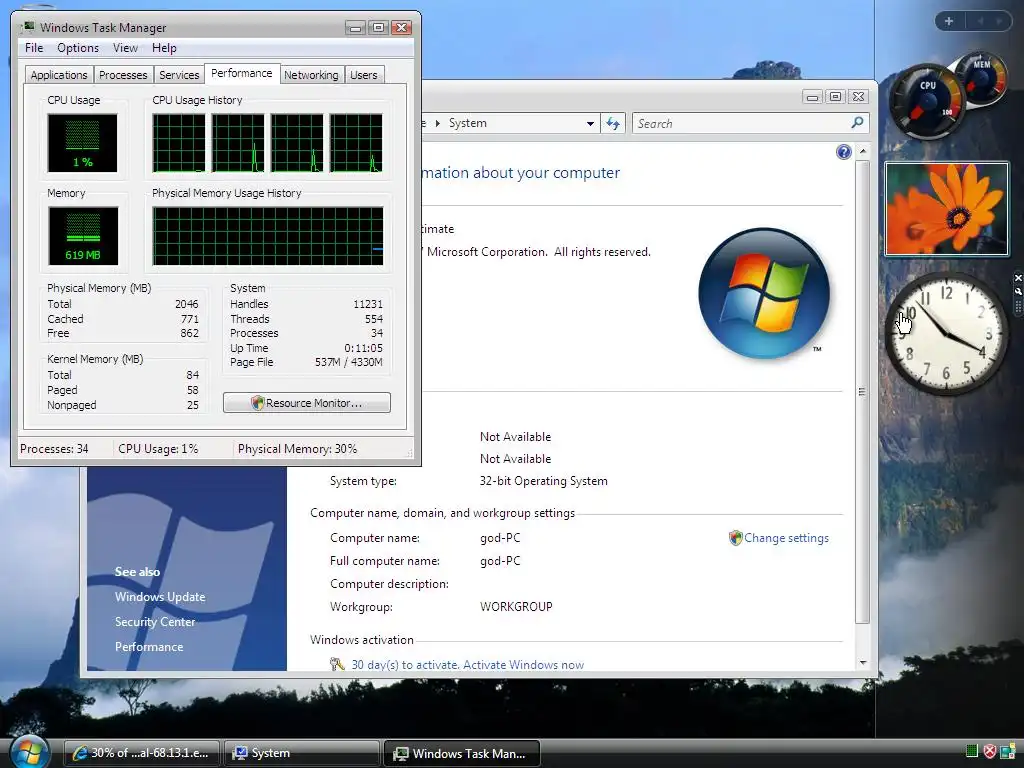Click the previous gadgets page arrow in Sidebar

(x=980, y=21)
